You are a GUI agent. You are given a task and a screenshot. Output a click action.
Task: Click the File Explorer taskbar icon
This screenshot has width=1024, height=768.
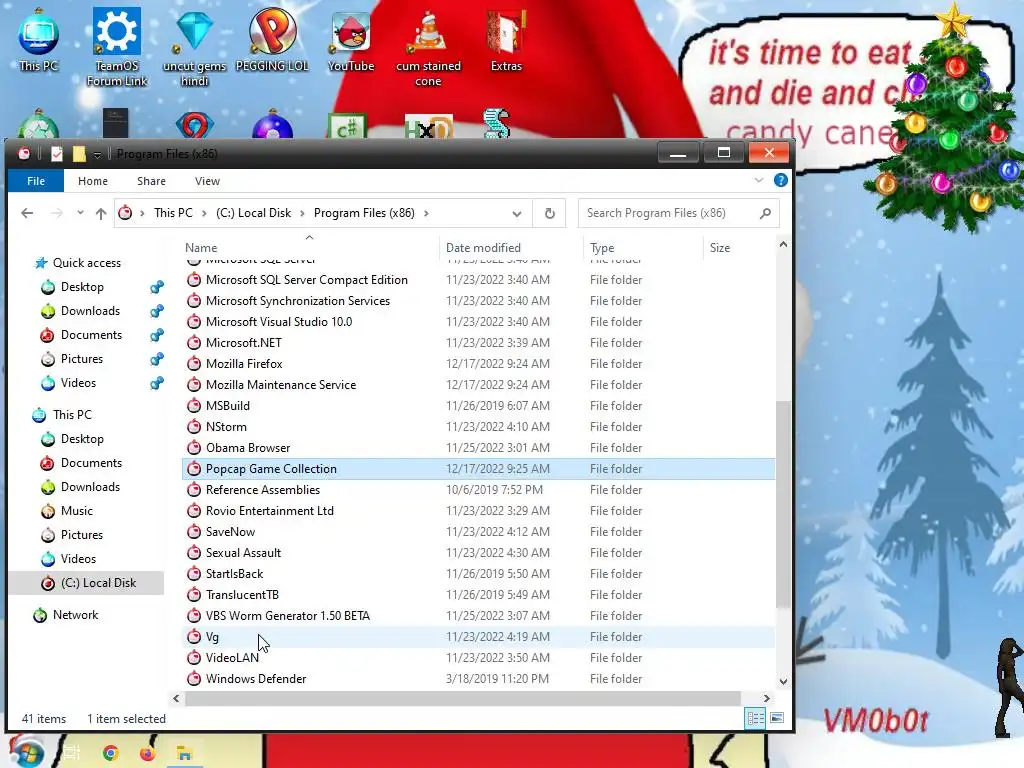184,753
